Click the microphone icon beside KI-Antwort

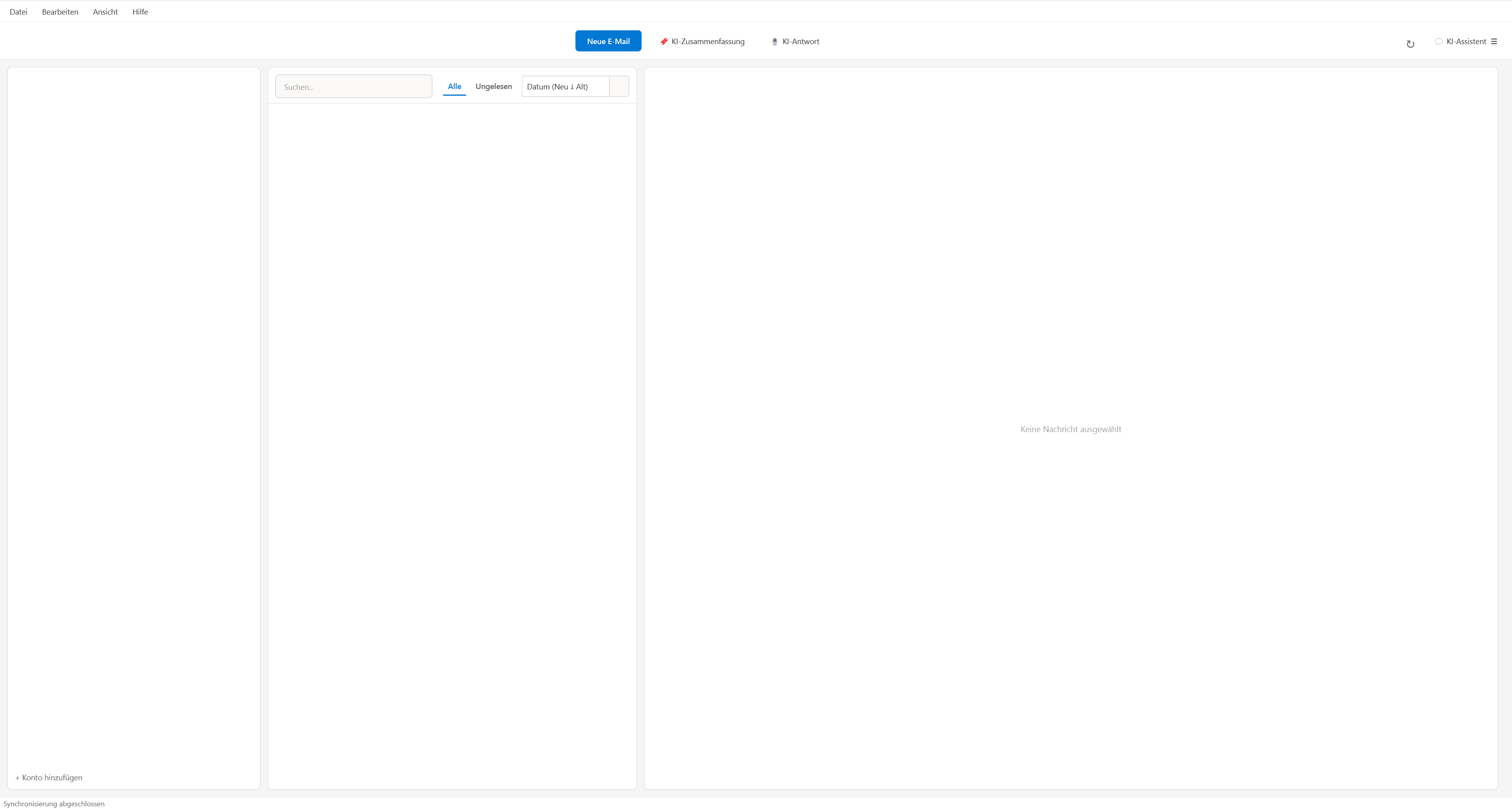click(x=775, y=41)
